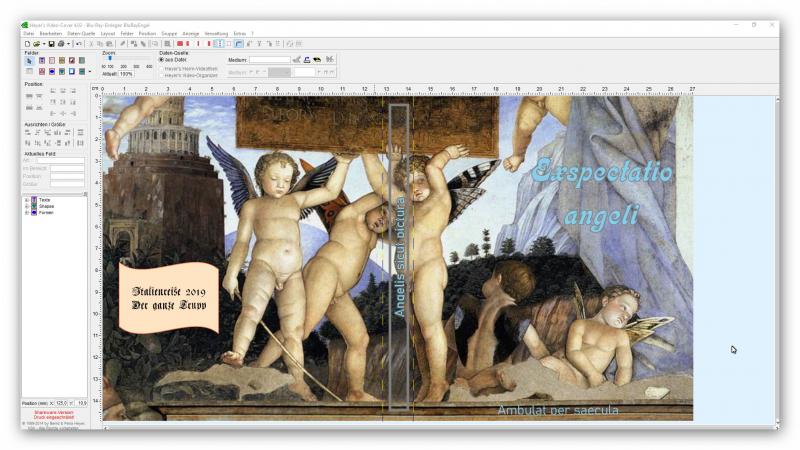Click the Cut scissors icon
Viewport: 800px width, 450px height.
[x=91, y=44]
